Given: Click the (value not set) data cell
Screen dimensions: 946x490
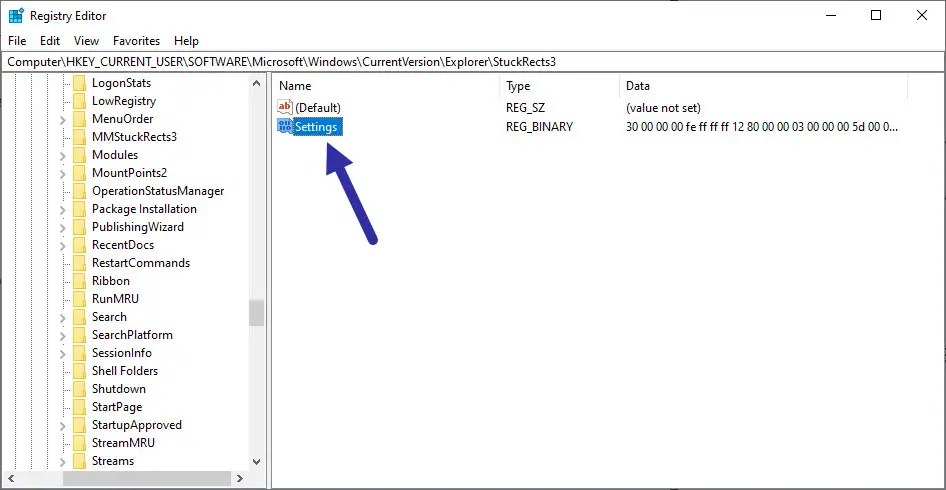Looking at the screenshot, I should click(663, 108).
